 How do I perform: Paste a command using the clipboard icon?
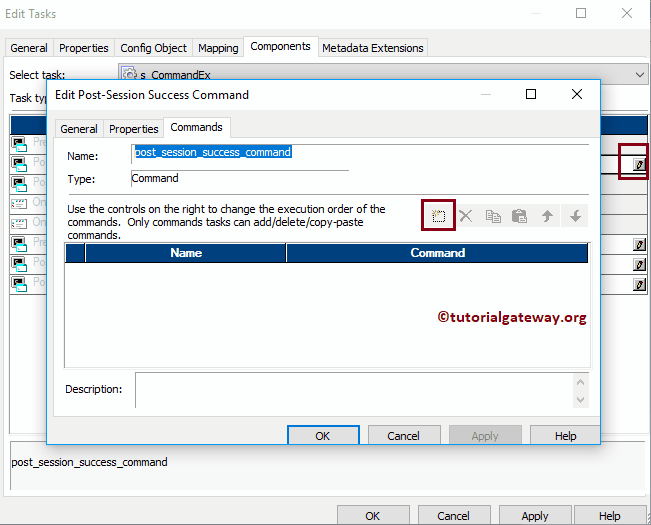519,215
